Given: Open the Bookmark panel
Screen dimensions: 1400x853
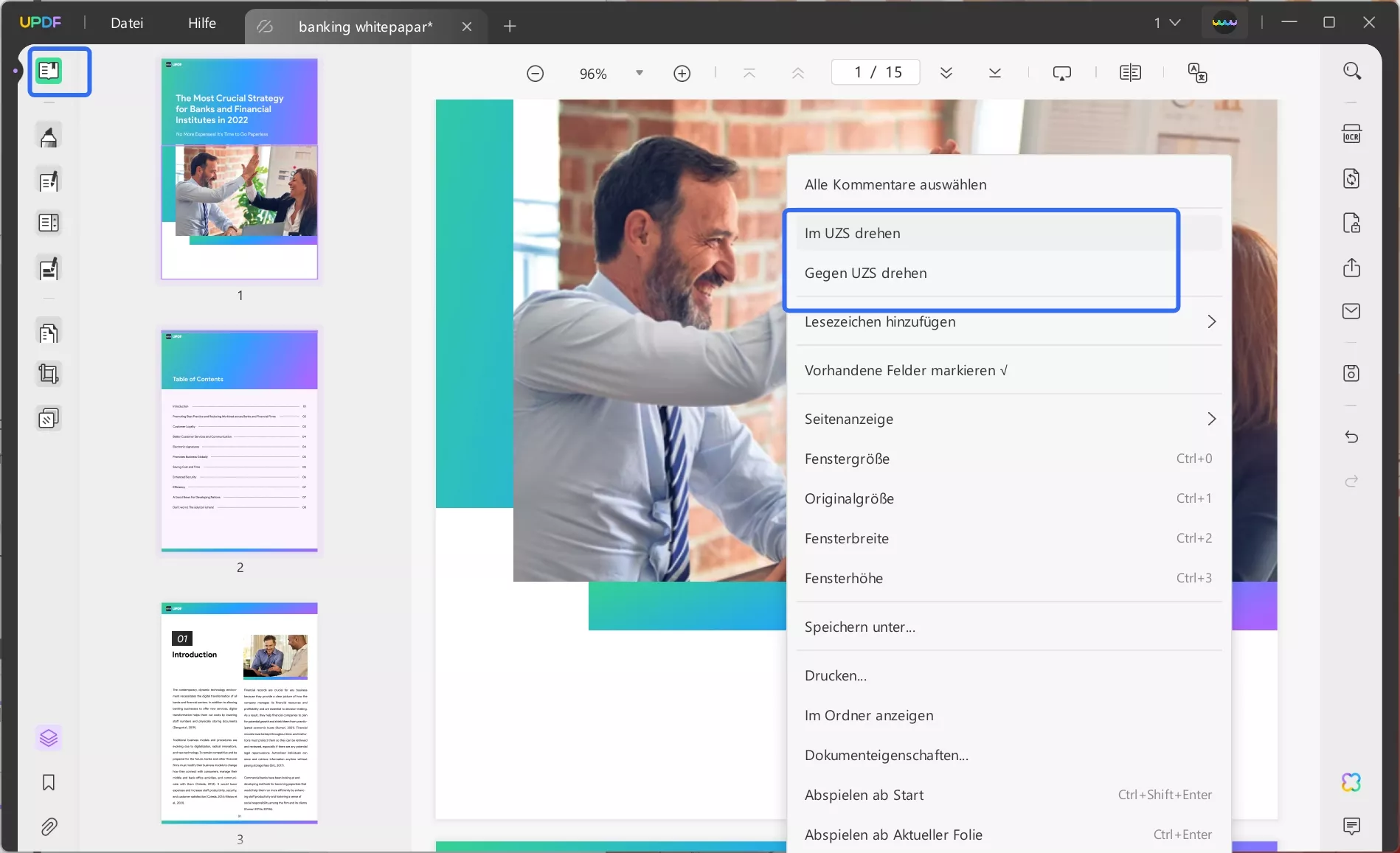Looking at the screenshot, I should click(x=49, y=782).
